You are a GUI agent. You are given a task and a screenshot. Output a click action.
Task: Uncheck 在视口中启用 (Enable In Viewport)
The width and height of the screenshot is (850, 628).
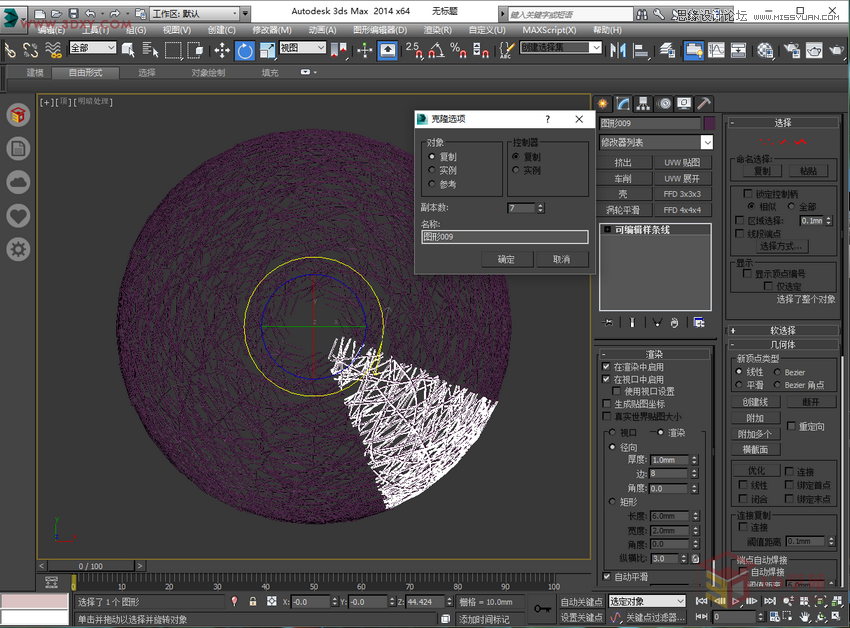point(606,379)
